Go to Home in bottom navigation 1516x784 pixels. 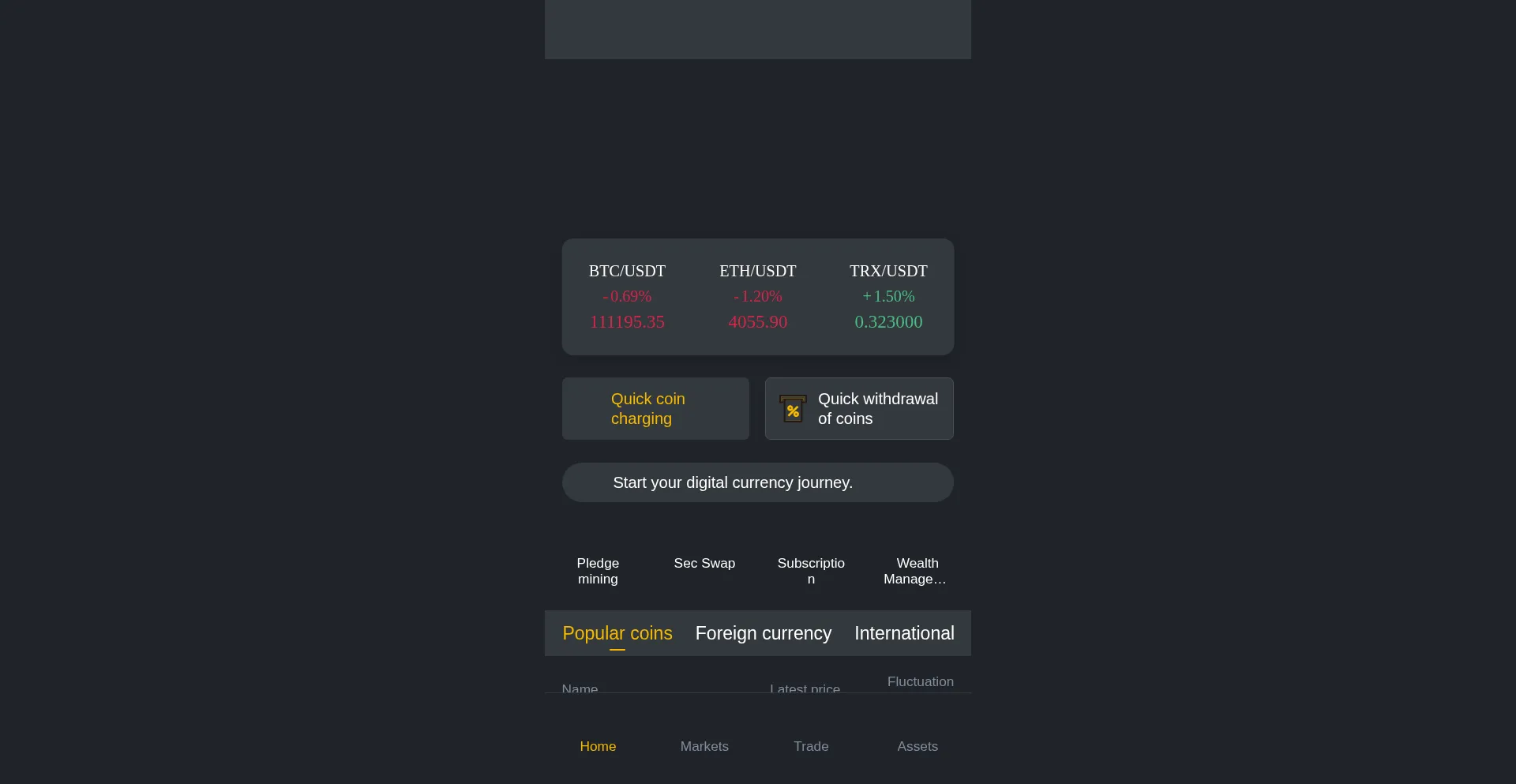[598, 746]
